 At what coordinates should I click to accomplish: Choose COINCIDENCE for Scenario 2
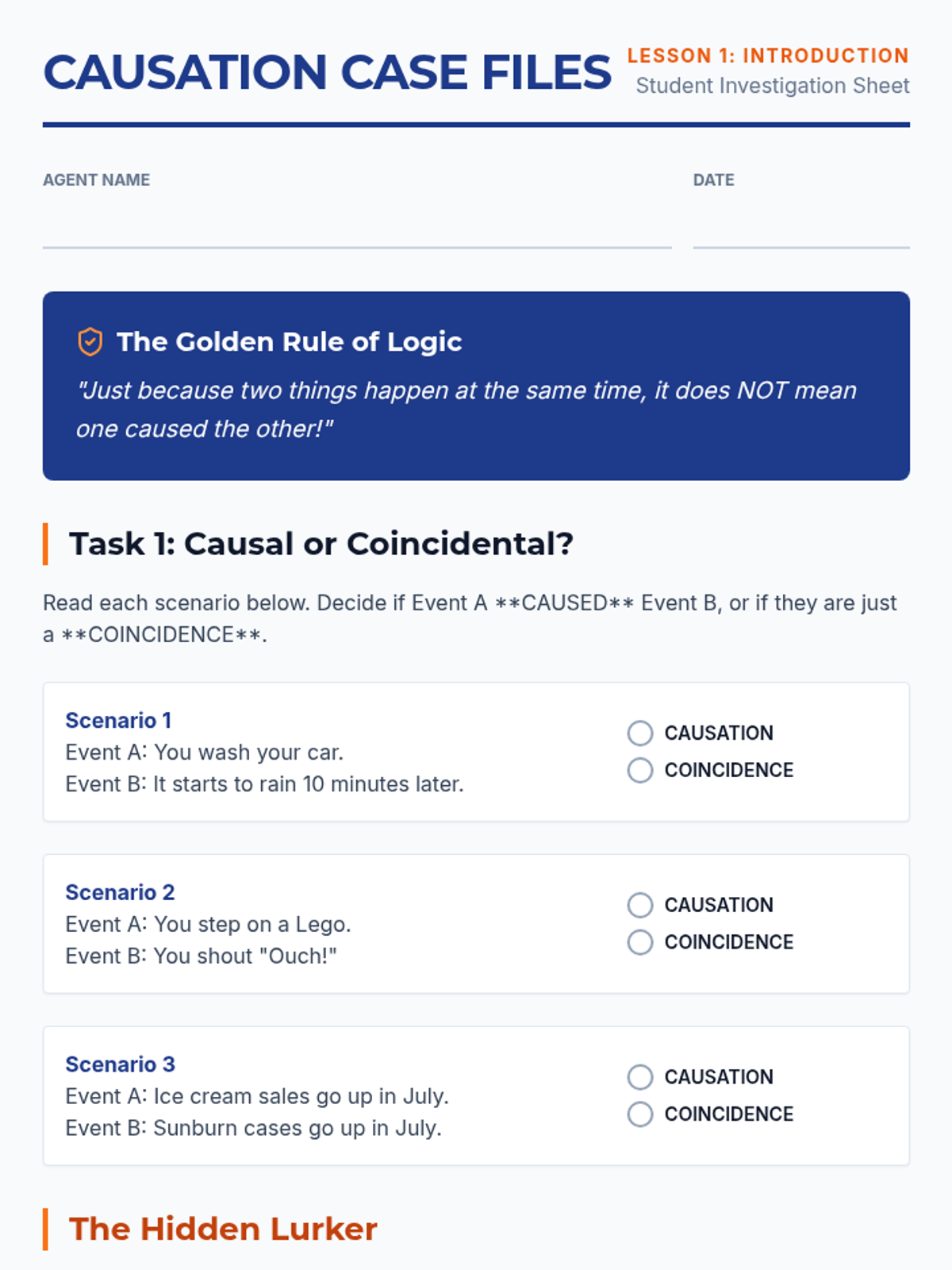(640, 942)
